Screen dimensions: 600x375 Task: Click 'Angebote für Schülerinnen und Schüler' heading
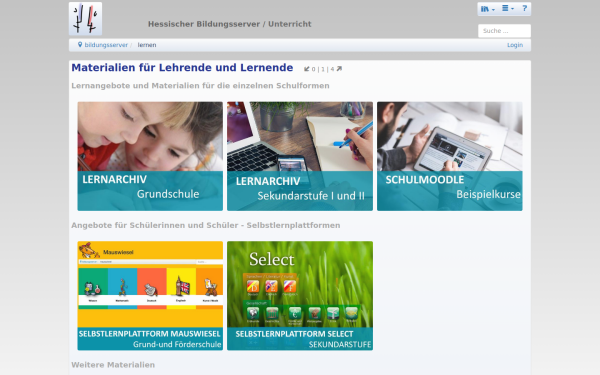205,225
